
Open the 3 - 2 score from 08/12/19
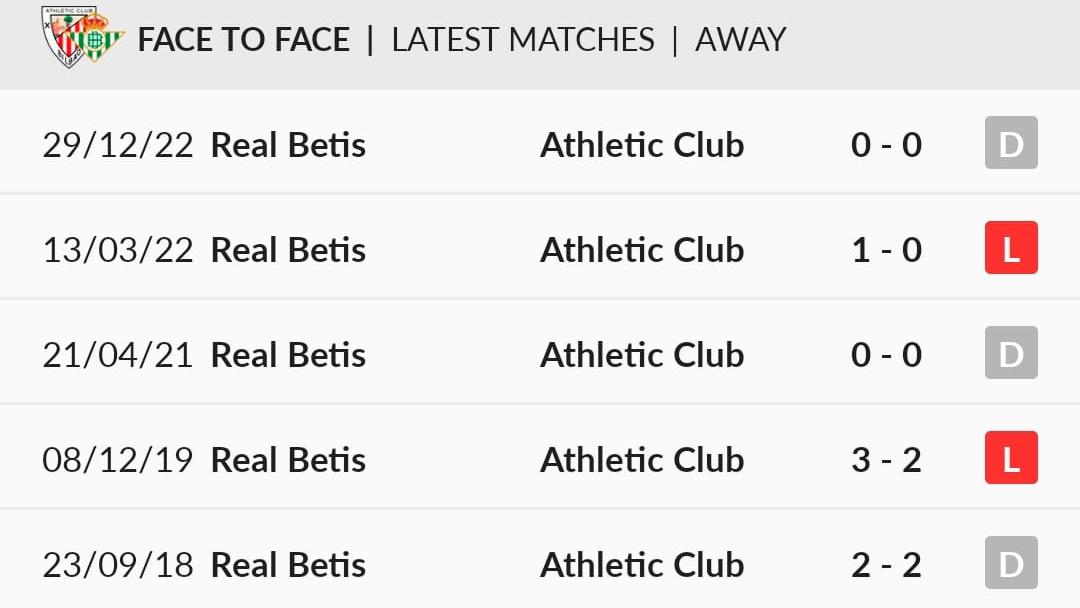click(886, 460)
